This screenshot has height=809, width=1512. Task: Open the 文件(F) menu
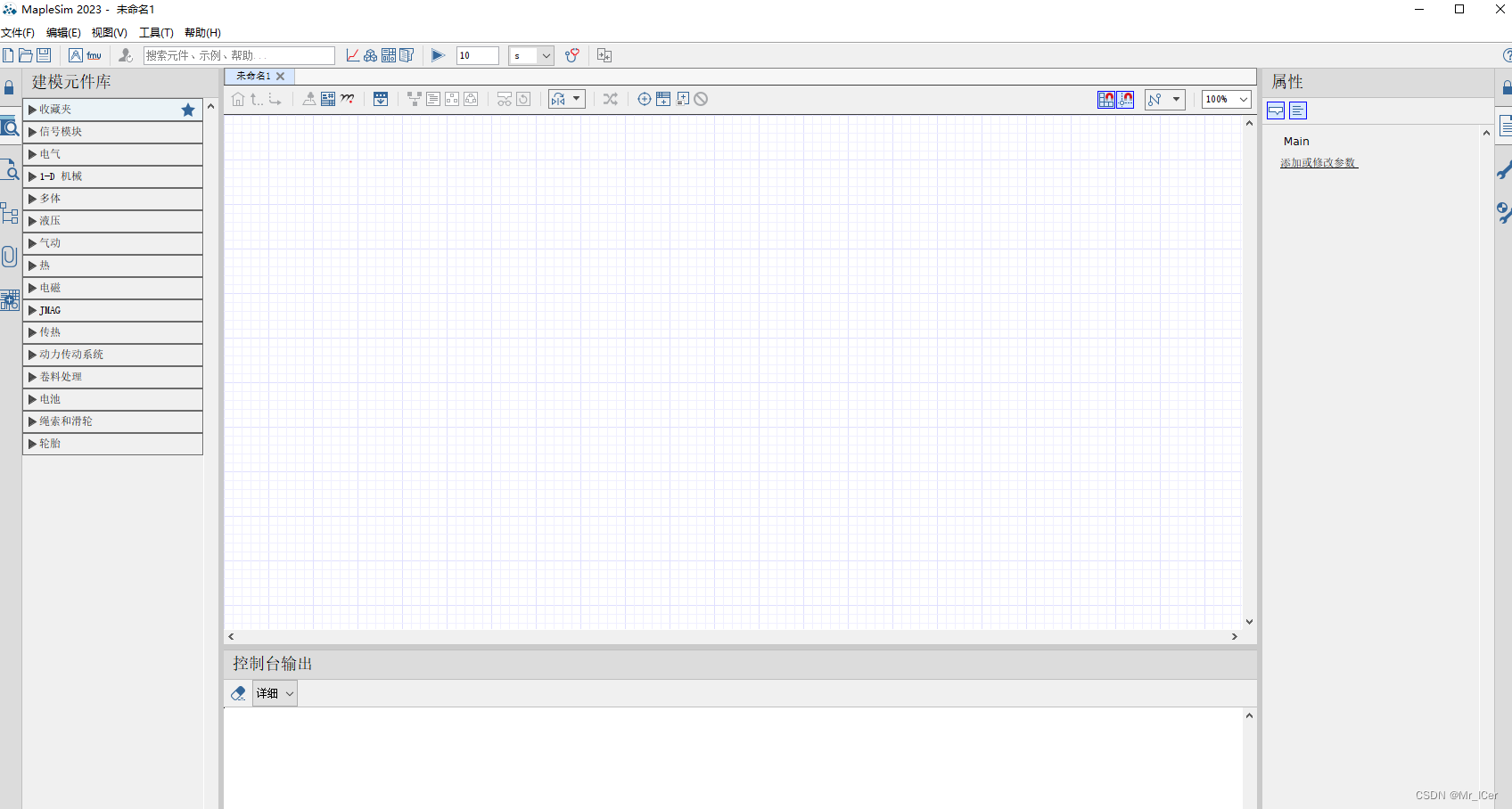click(18, 33)
